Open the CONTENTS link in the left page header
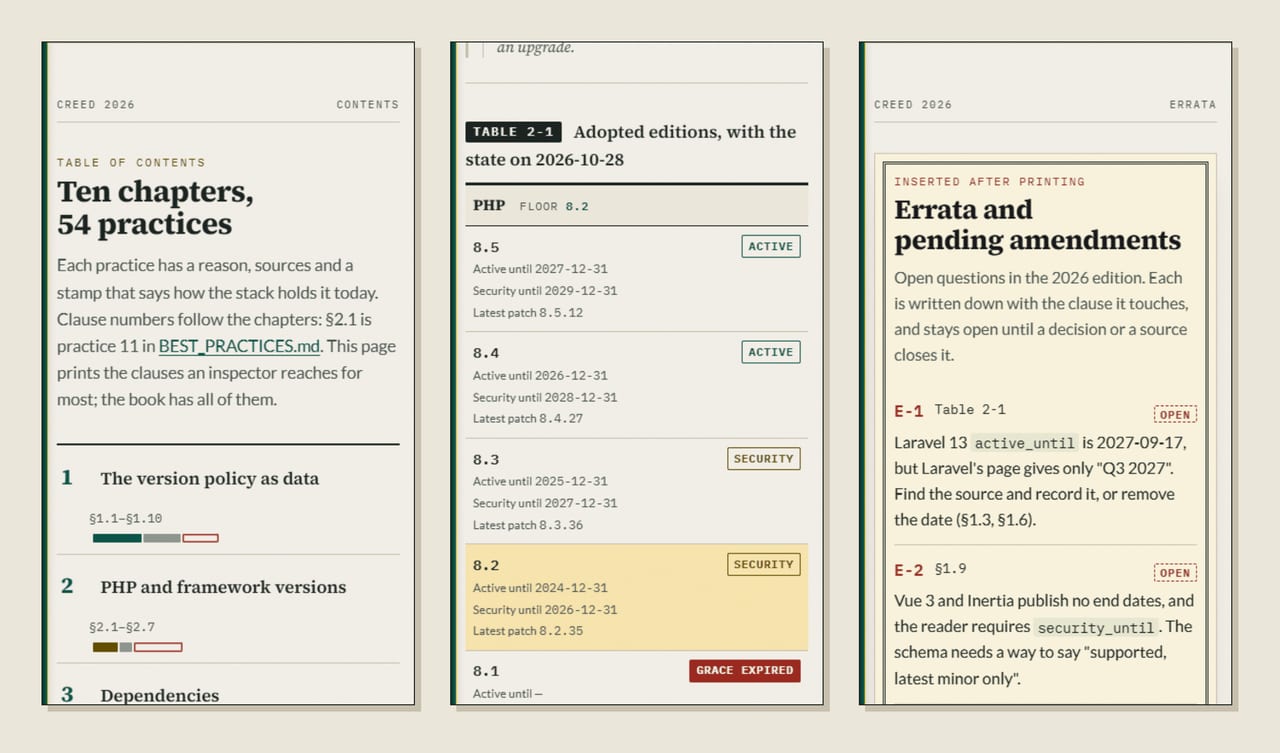This screenshot has height=753, width=1280. [367, 105]
